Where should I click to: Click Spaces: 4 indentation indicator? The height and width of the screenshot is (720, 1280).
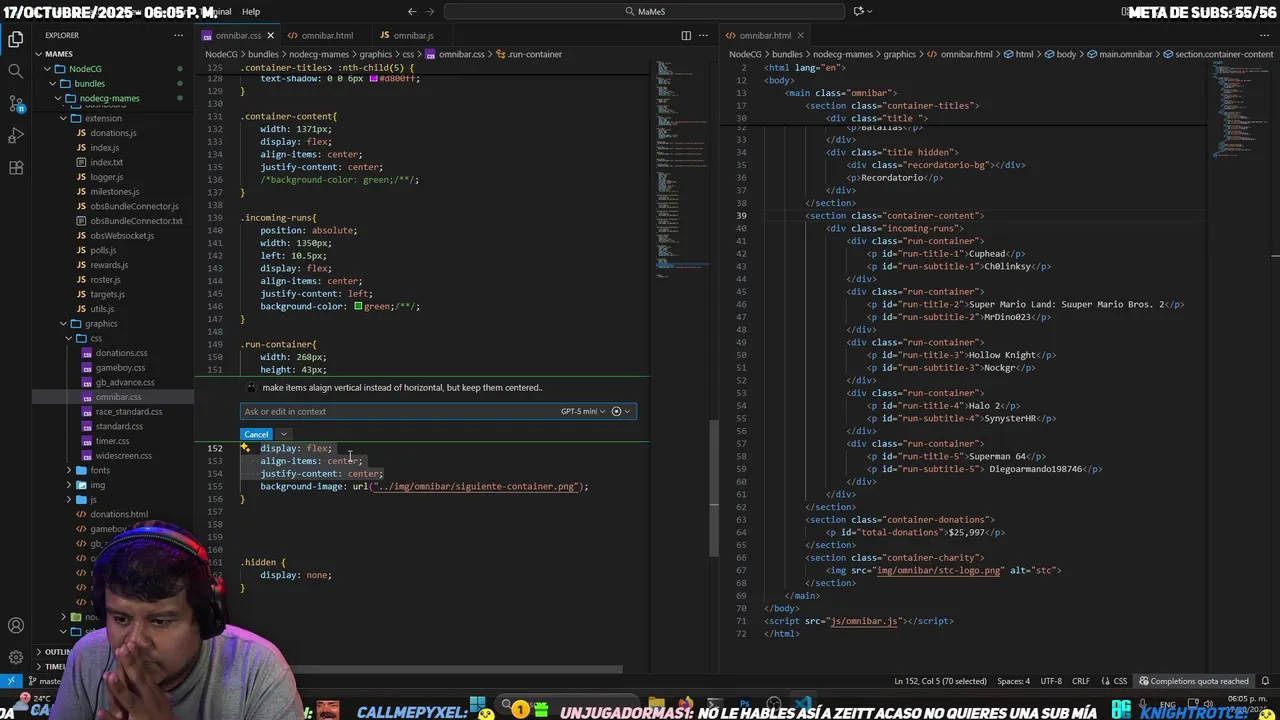pyautogui.click(x=1013, y=681)
